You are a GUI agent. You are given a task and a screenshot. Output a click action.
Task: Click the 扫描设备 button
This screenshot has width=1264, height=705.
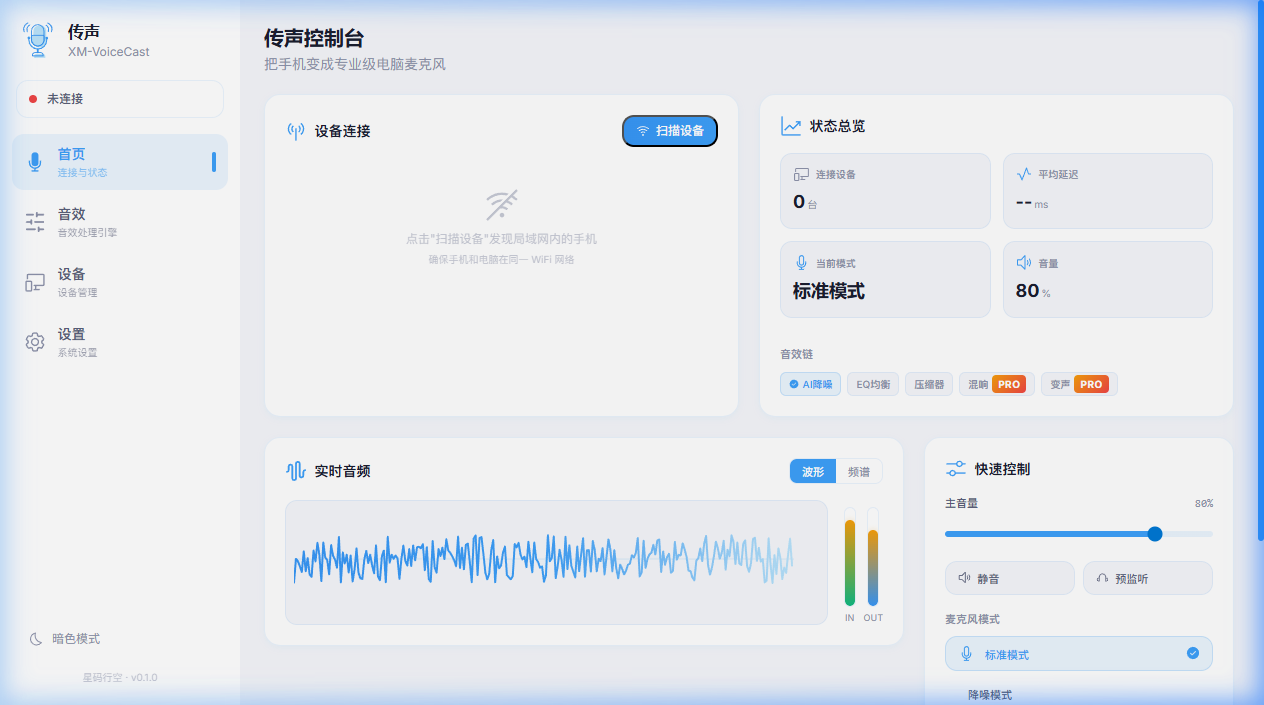(670, 131)
